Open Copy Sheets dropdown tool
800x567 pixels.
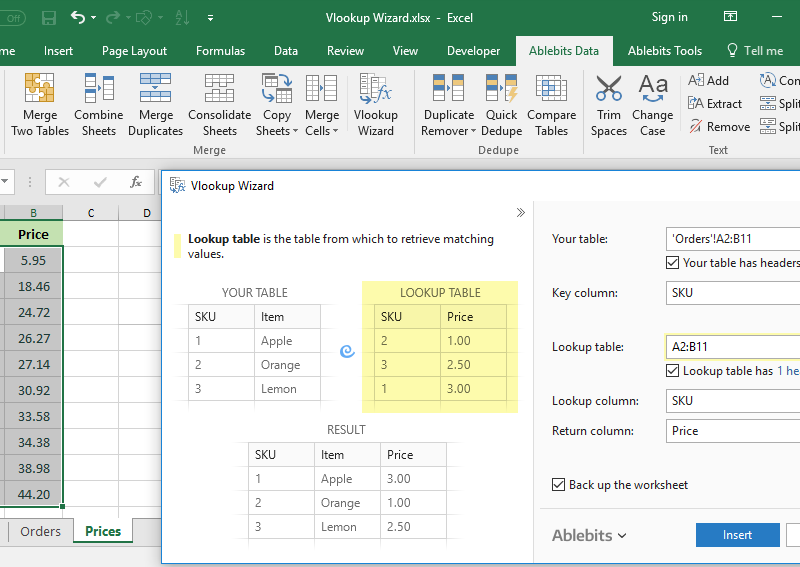(x=277, y=105)
